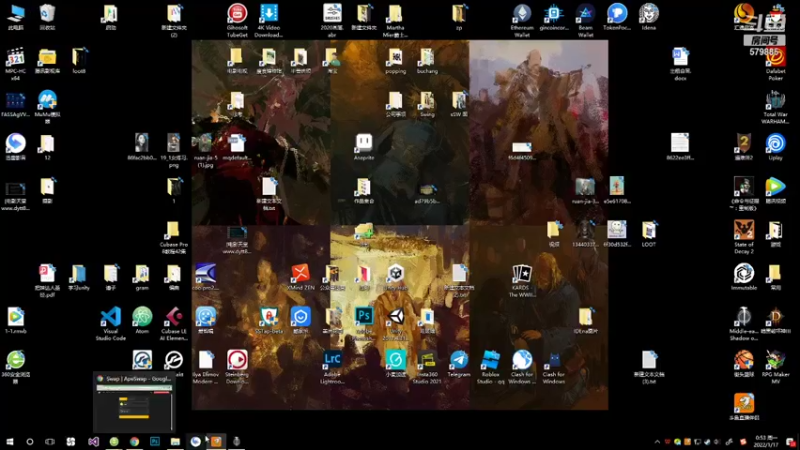Open the Windows Start menu

click(10, 441)
